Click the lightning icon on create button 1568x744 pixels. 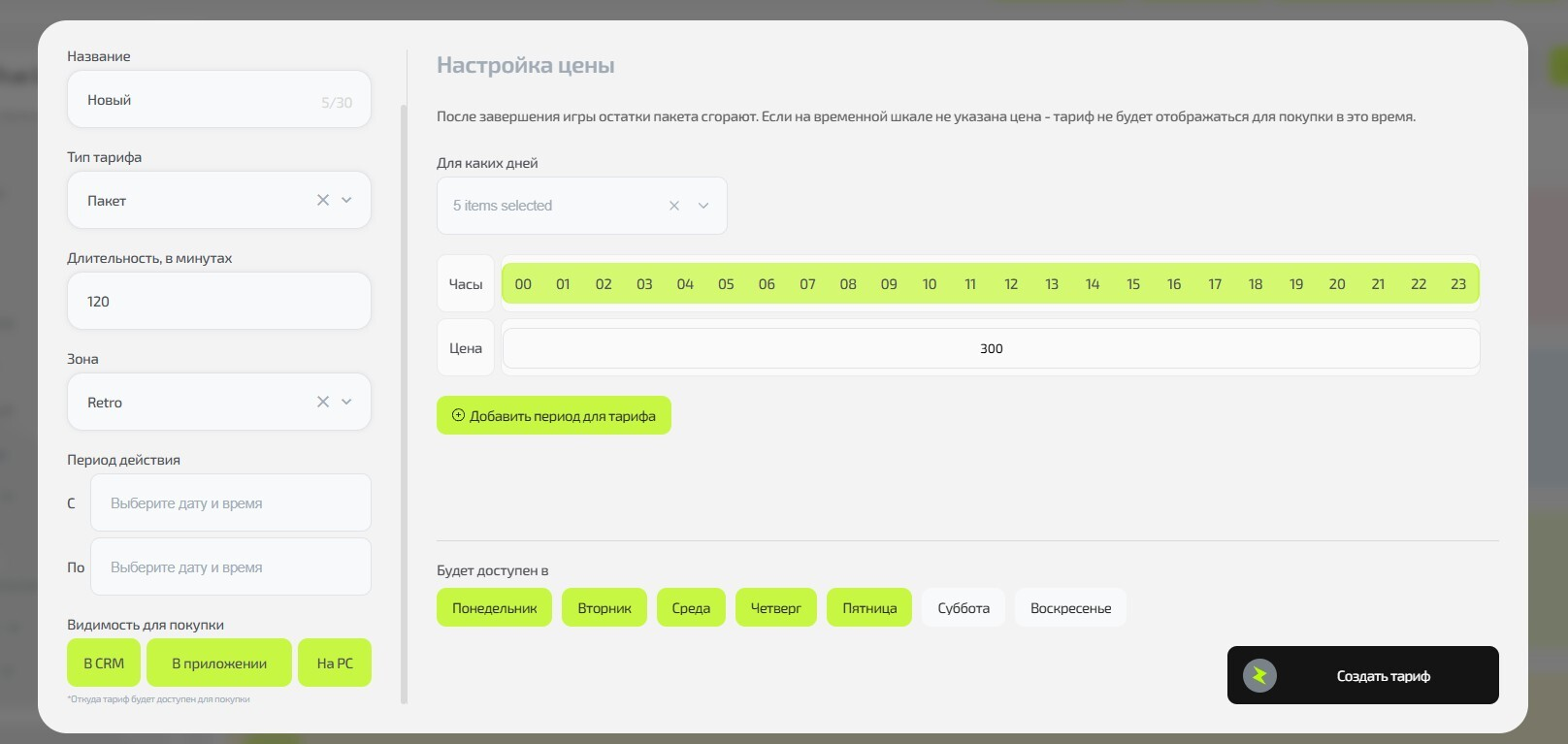click(1259, 675)
